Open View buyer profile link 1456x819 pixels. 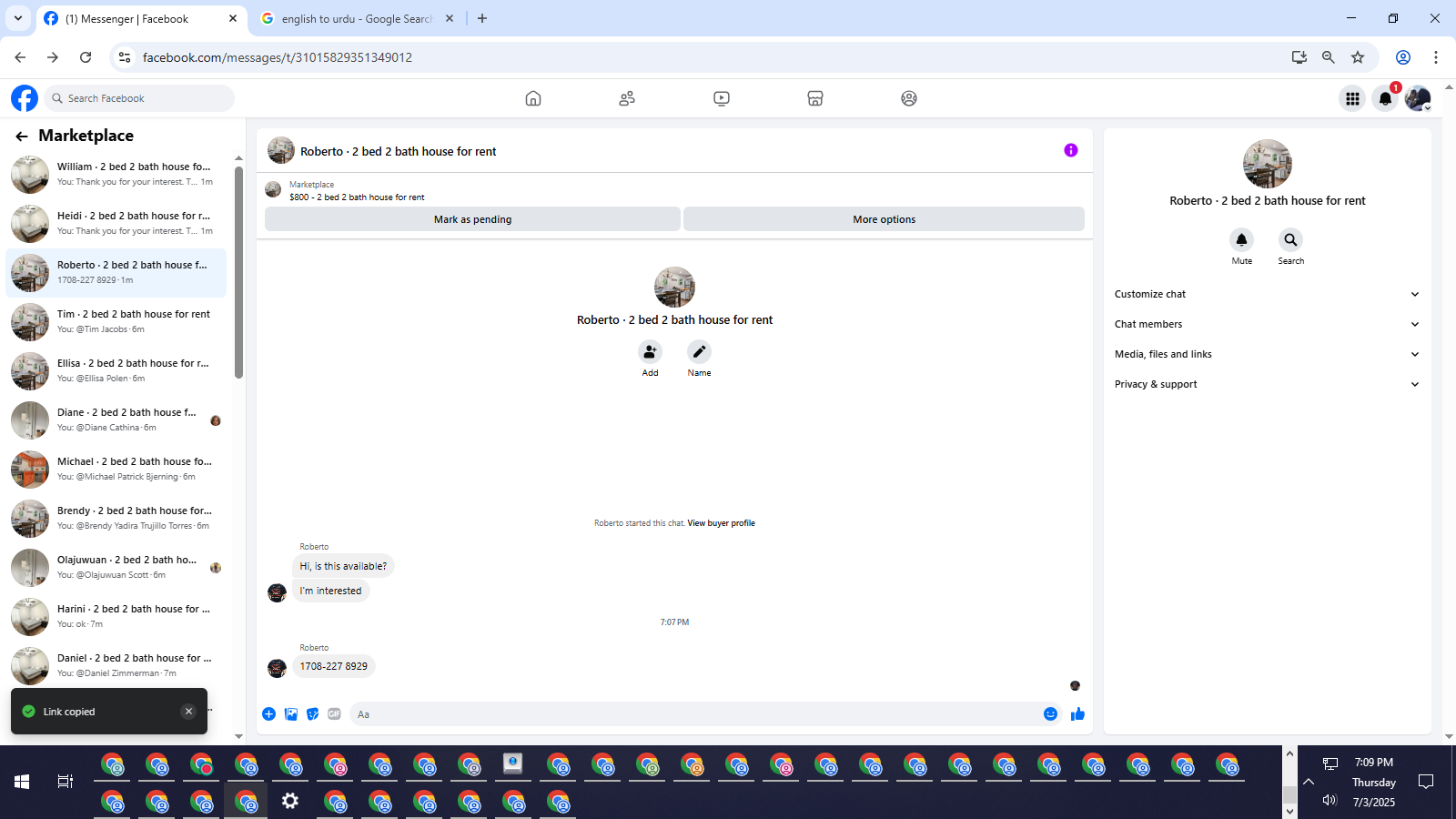(x=721, y=523)
